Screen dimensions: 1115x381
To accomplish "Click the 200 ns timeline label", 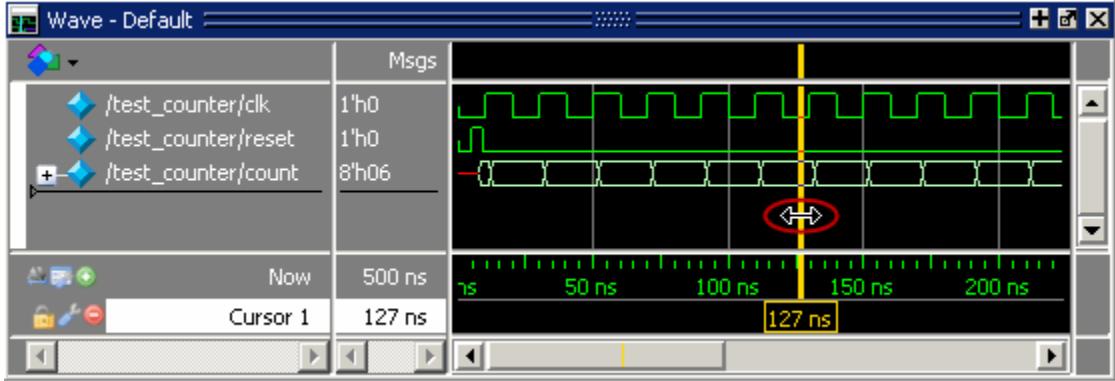I will 996,288.
